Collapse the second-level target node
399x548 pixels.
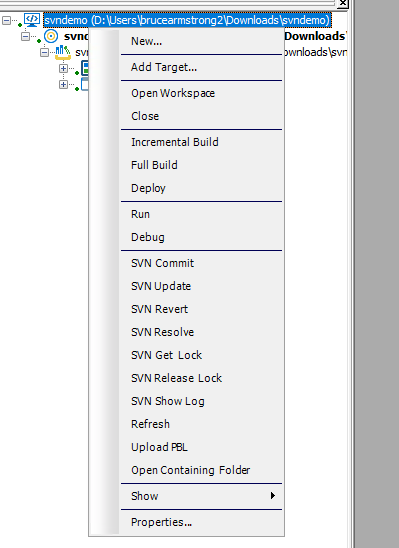(x=25, y=36)
